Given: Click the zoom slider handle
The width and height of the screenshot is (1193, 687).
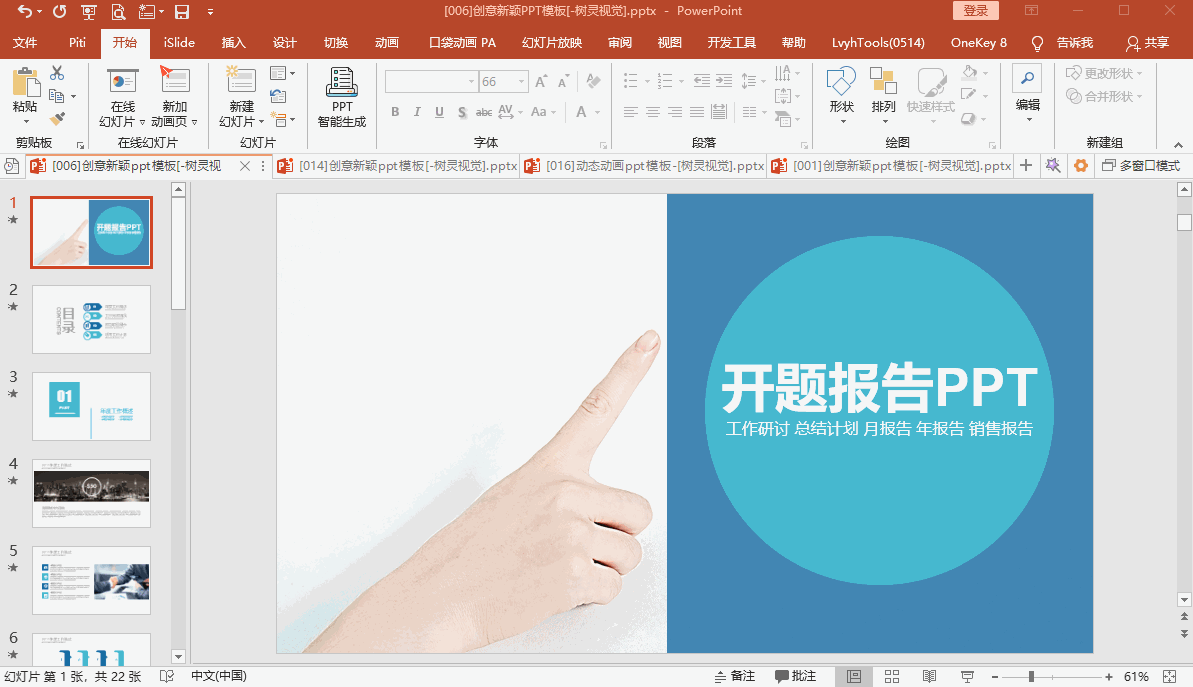Looking at the screenshot, I should 1031,677.
